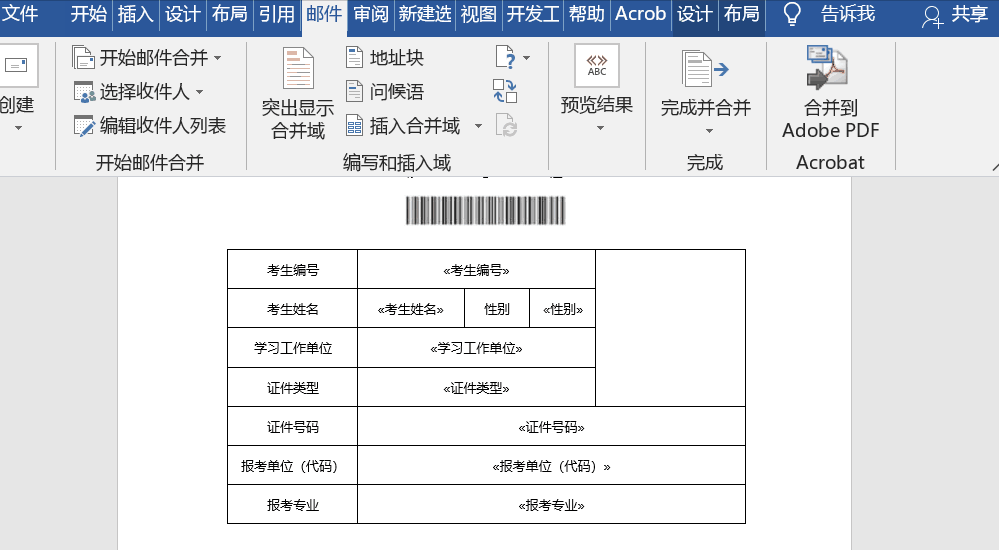
Task: Click the 完成并合并 icon
Action: [x=705, y=68]
